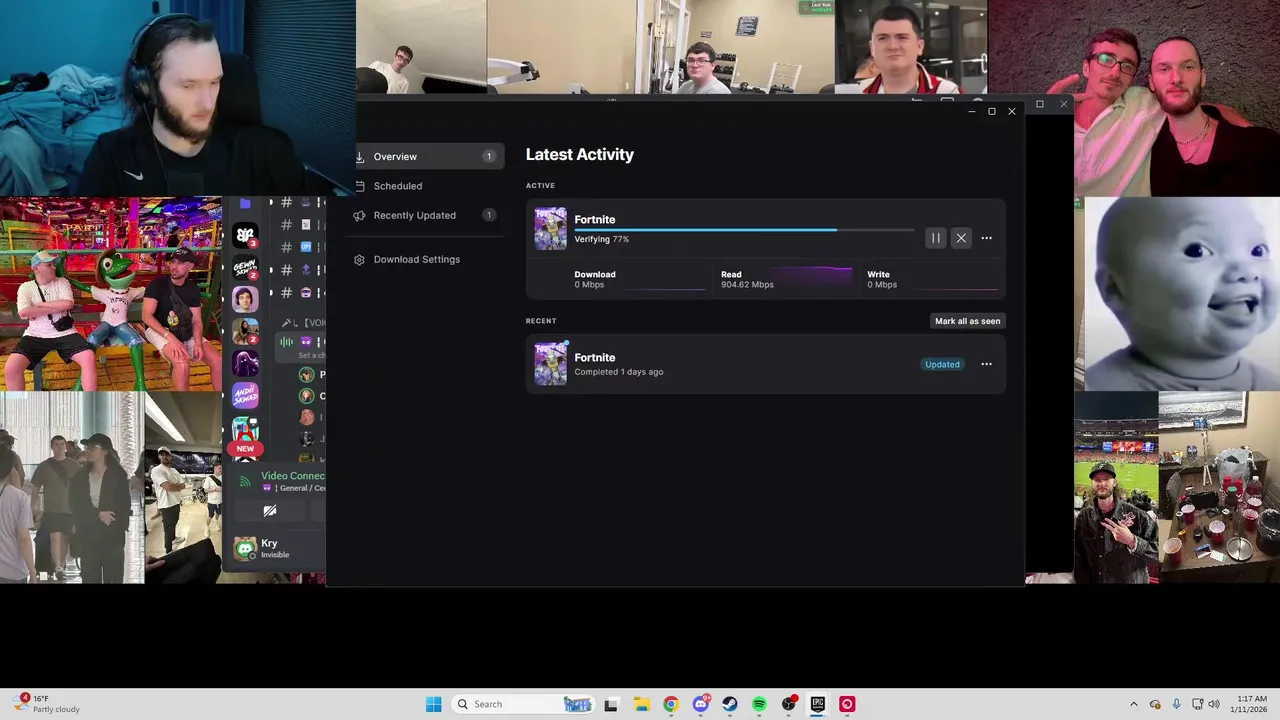Click the Latest Activity heading

pos(580,154)
